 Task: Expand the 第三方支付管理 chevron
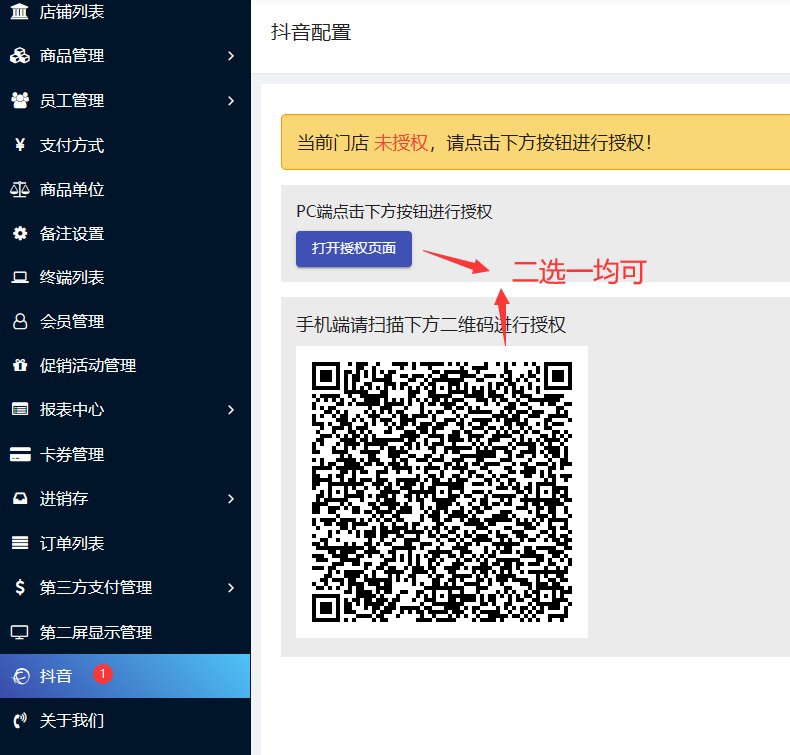point(231,587)
